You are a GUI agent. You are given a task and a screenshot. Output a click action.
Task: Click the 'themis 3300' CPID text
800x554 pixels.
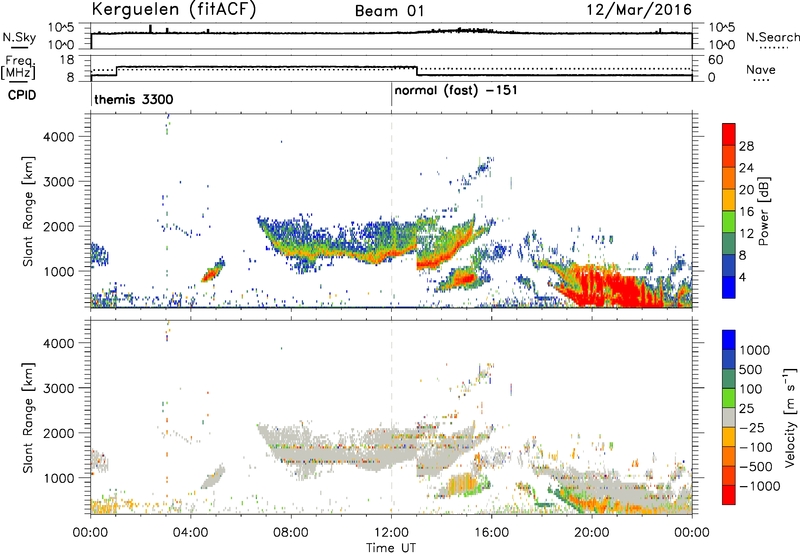(134, 99)
